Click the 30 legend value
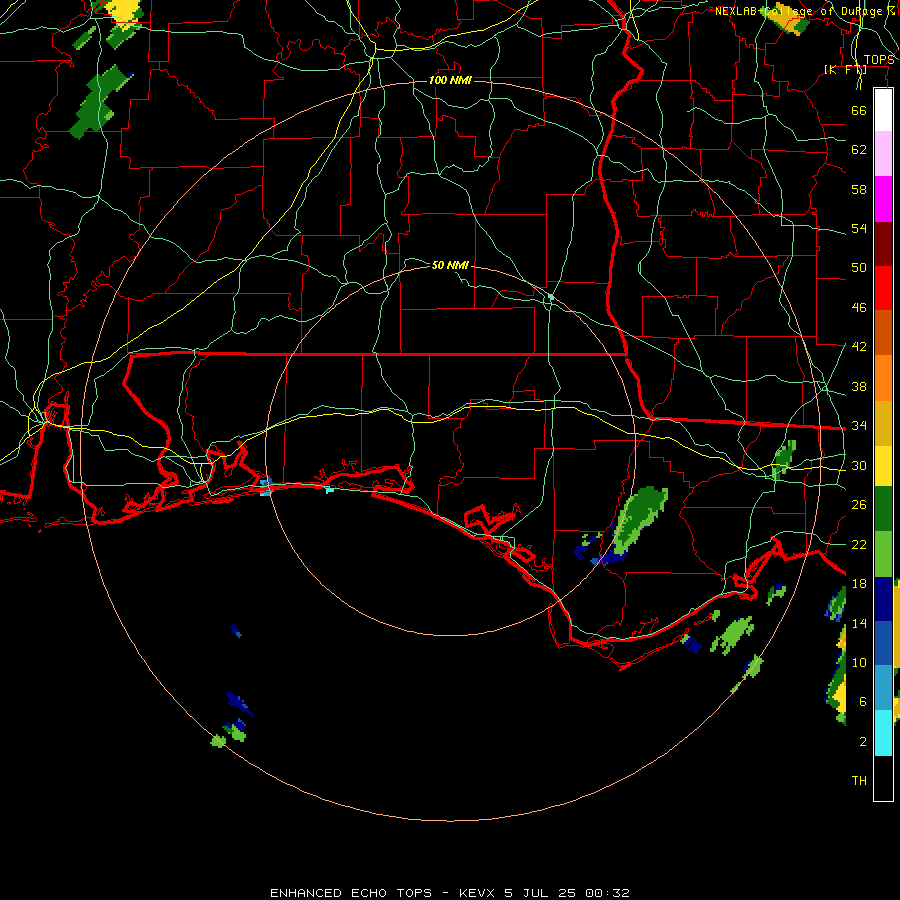The height and width of the screenshot is (900, 900). coord(859,465)
